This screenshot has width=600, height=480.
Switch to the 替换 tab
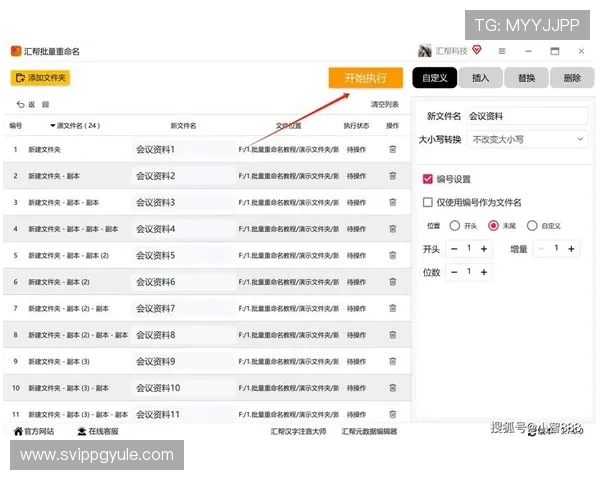527,78
